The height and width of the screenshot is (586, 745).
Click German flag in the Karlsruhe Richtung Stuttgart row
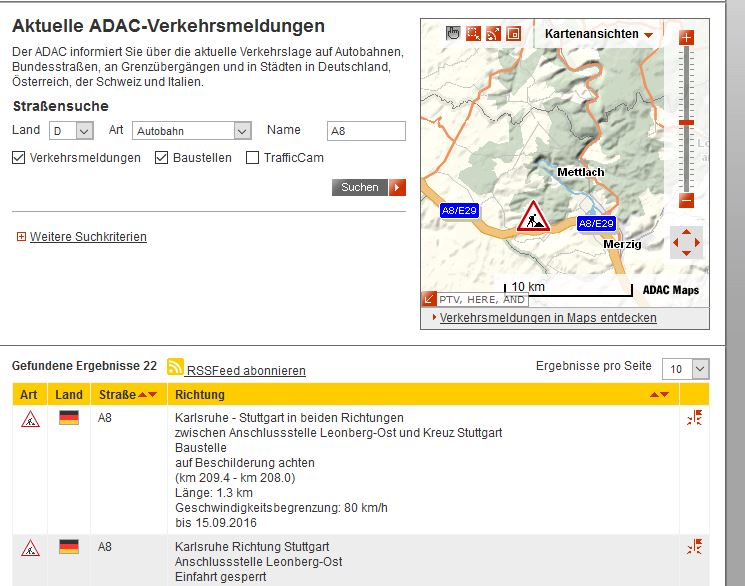point(69,547)
